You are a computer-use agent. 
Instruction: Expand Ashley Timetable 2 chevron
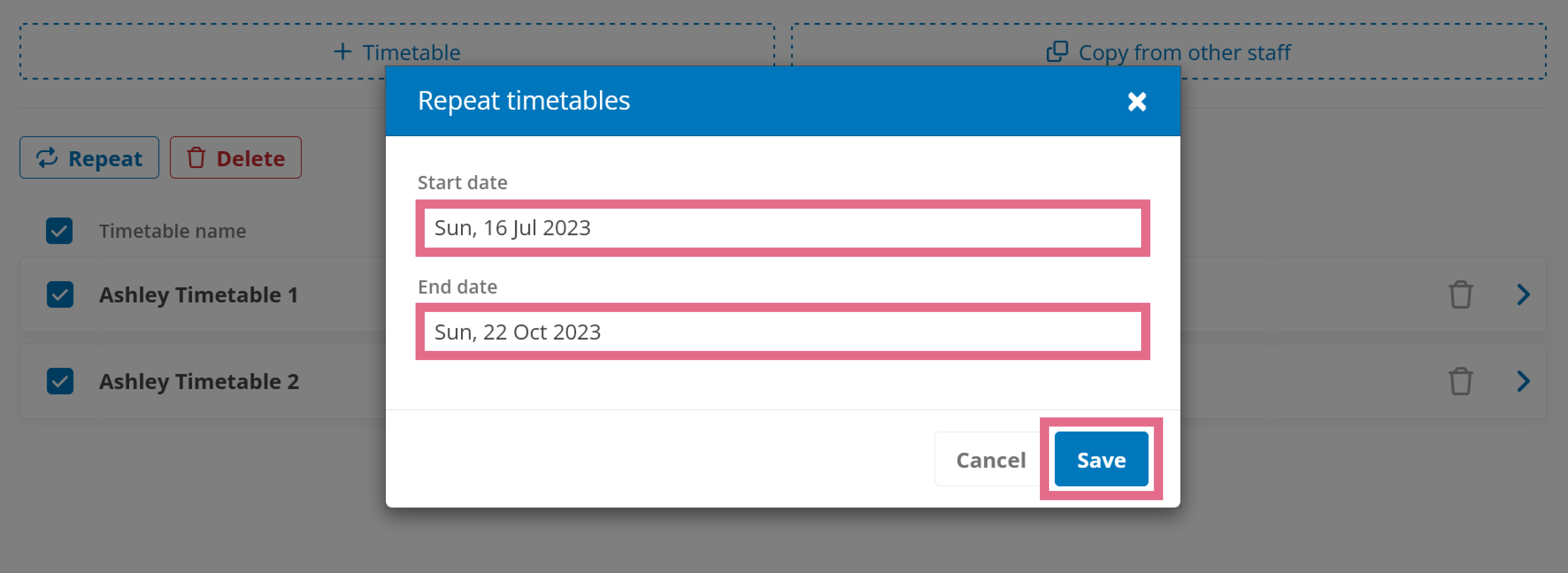pos(1523,381)
